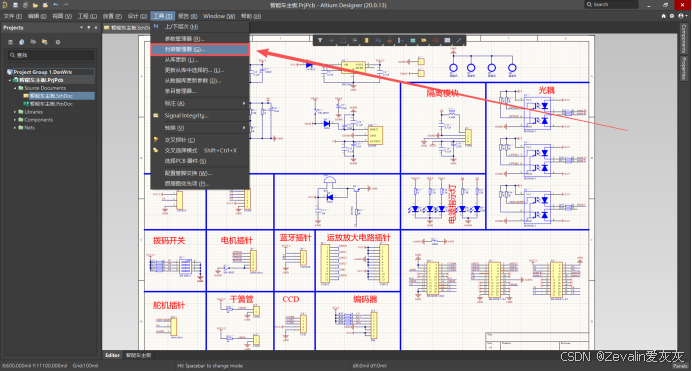Collapse the Source Documents folder
The height and width of the screenshot is (371, 692).
[x=15, y=88]
